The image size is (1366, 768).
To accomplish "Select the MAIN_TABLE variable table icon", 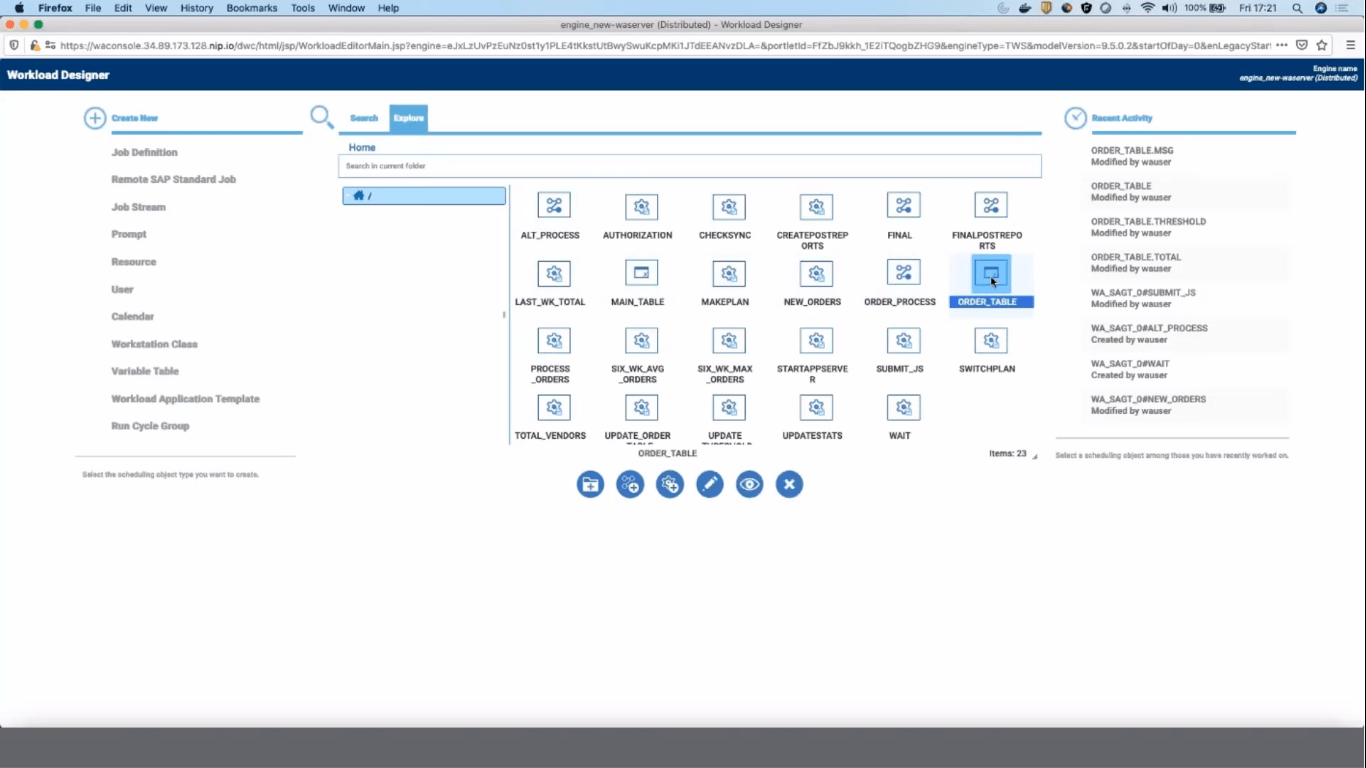I will point(641,273).
